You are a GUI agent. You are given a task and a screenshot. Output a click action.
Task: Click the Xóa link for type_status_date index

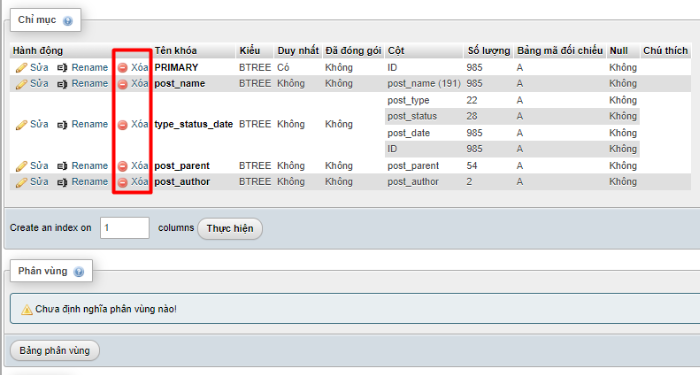click(x=139, y=124)
